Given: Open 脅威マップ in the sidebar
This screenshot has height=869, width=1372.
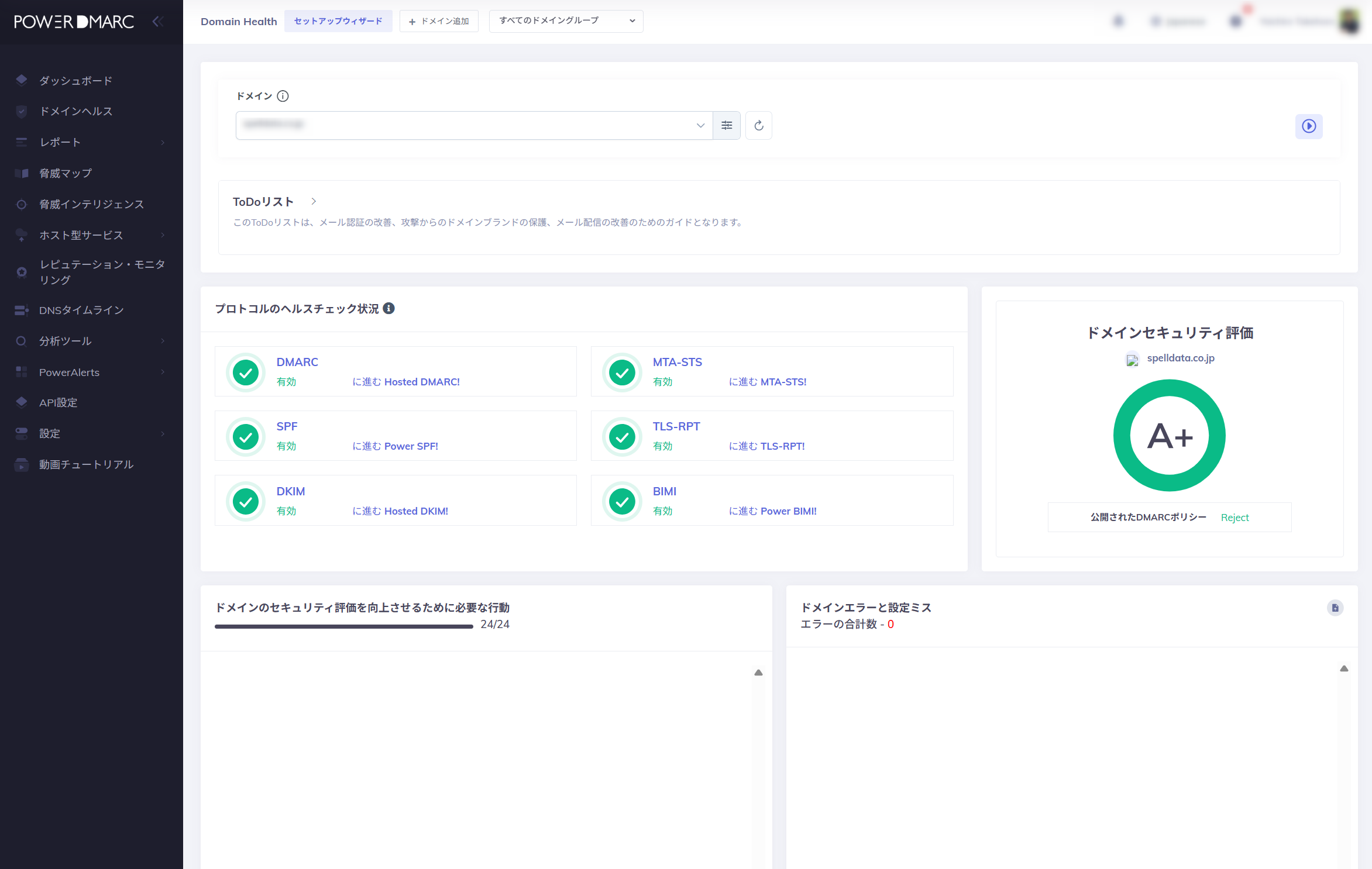Looking at the screenshot, I should point(66,173).
